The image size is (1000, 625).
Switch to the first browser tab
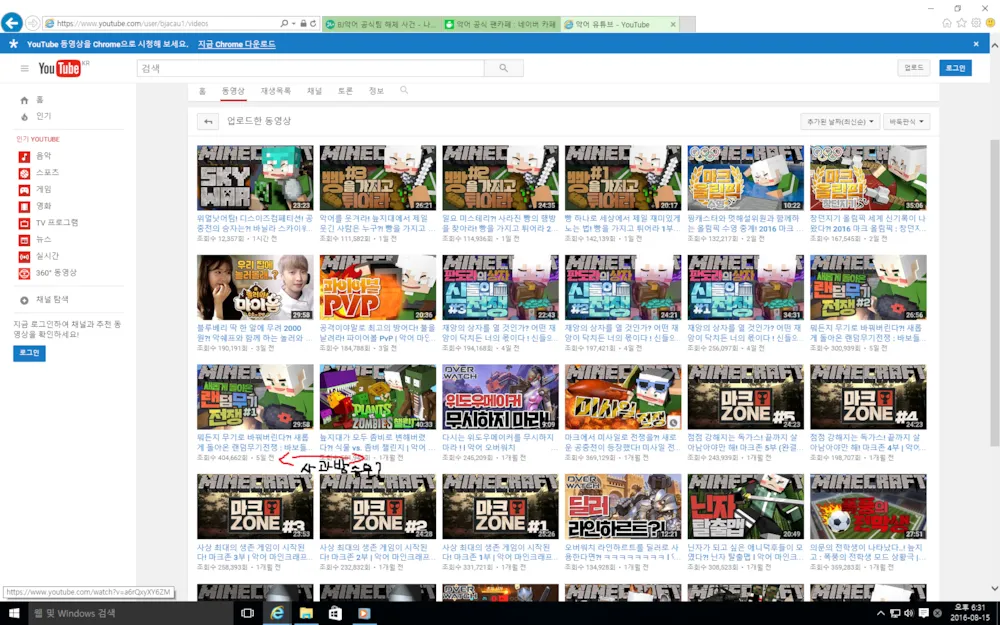point(381,24)
